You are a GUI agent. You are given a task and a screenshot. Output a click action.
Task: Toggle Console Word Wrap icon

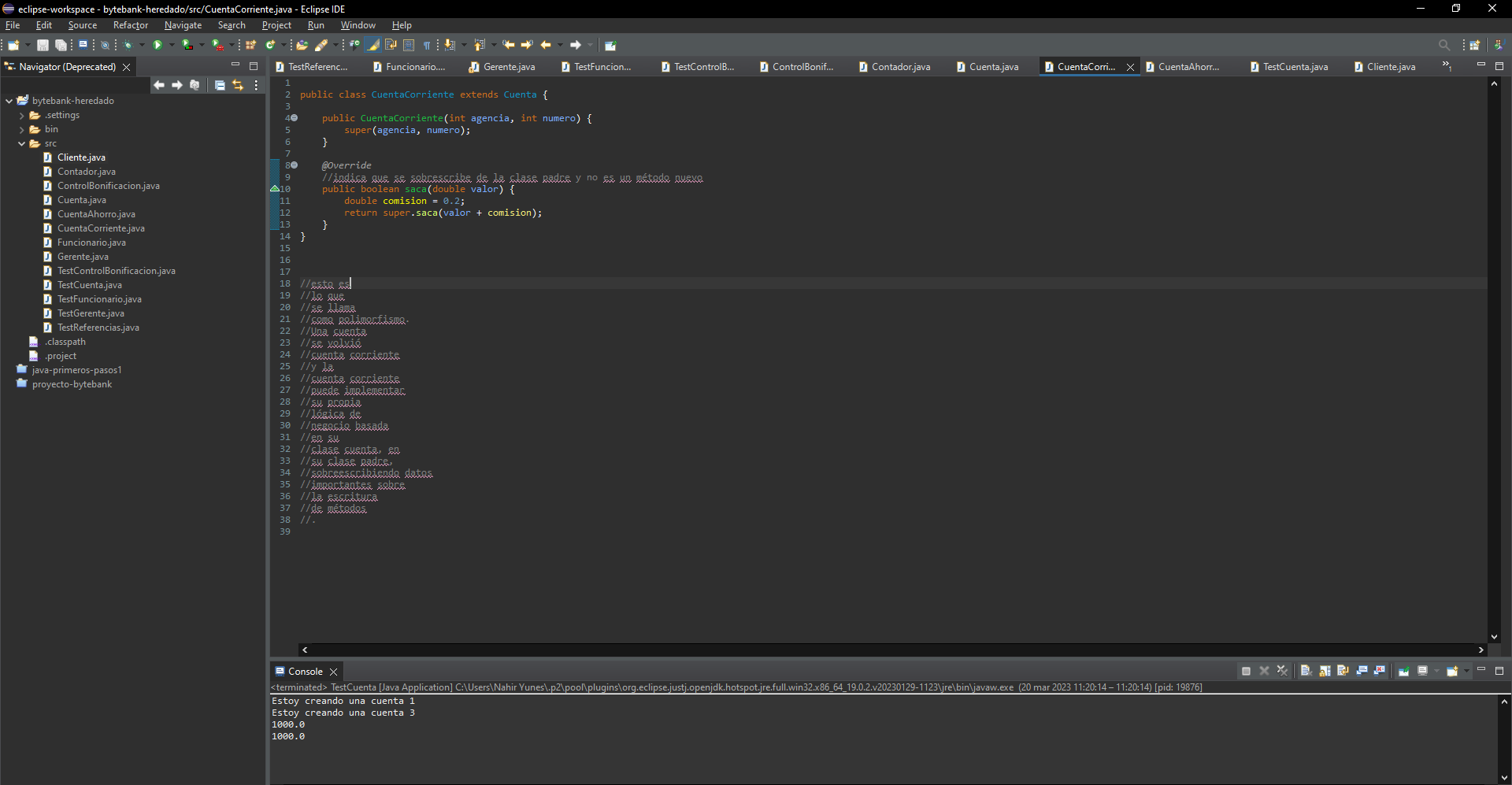(x=1343, y=671)
